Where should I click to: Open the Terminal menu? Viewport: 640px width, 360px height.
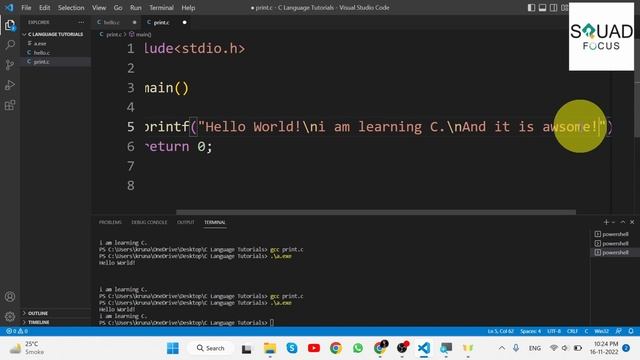(161, 8)
